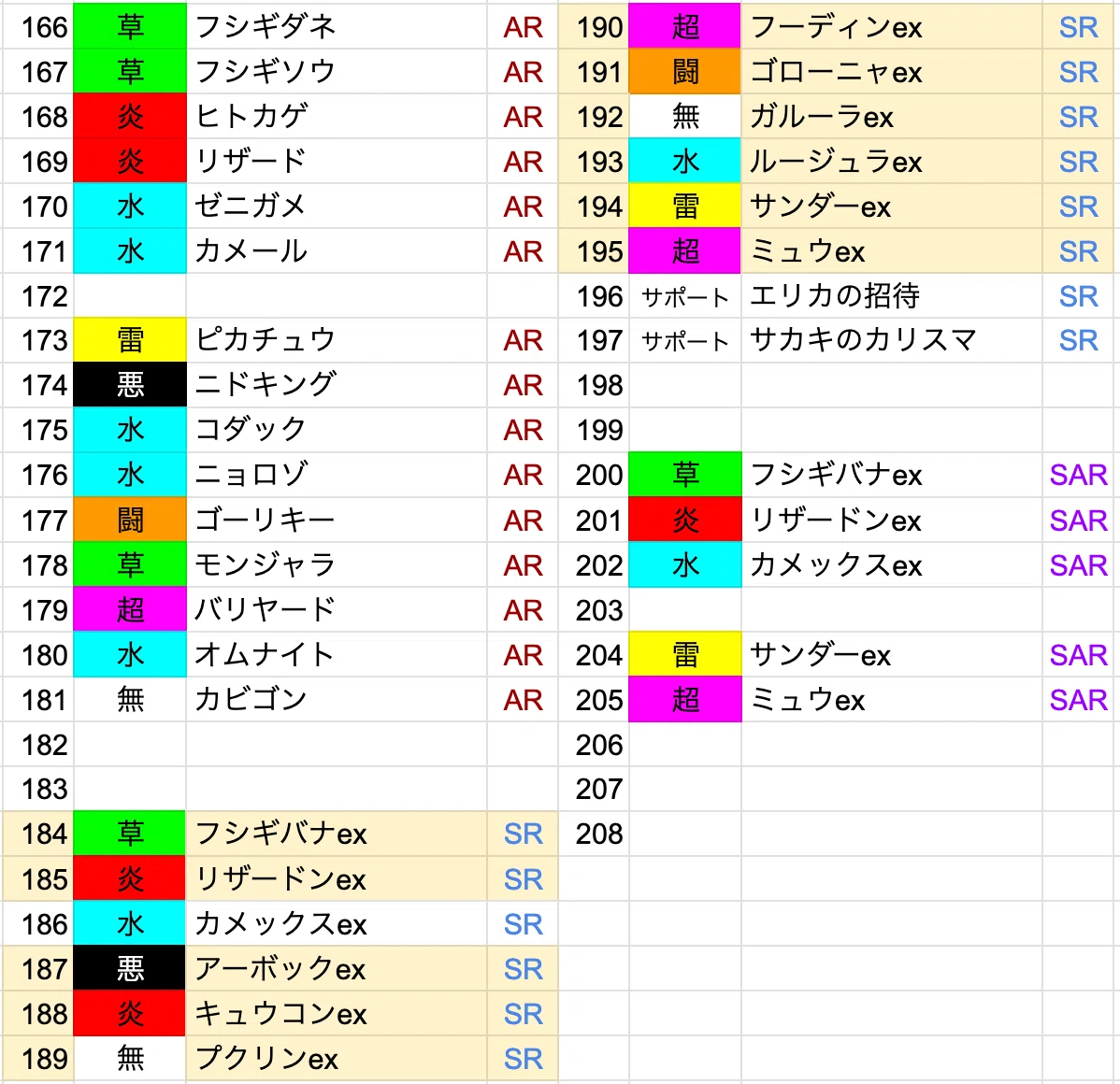Click the サポート cell in row 196
This screenshot has height=1084, width=1120.
[685, 295]
